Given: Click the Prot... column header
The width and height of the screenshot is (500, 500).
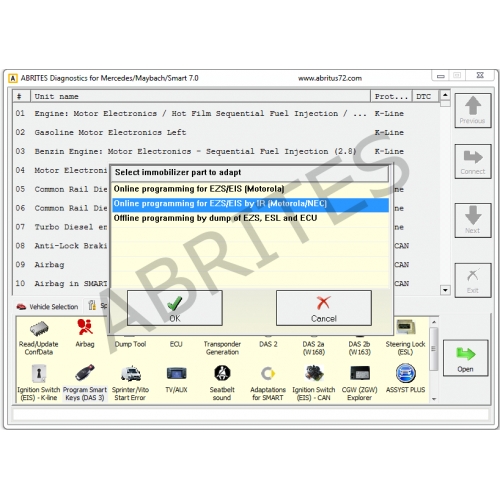Looking at the screenshot, I should 391,96.
